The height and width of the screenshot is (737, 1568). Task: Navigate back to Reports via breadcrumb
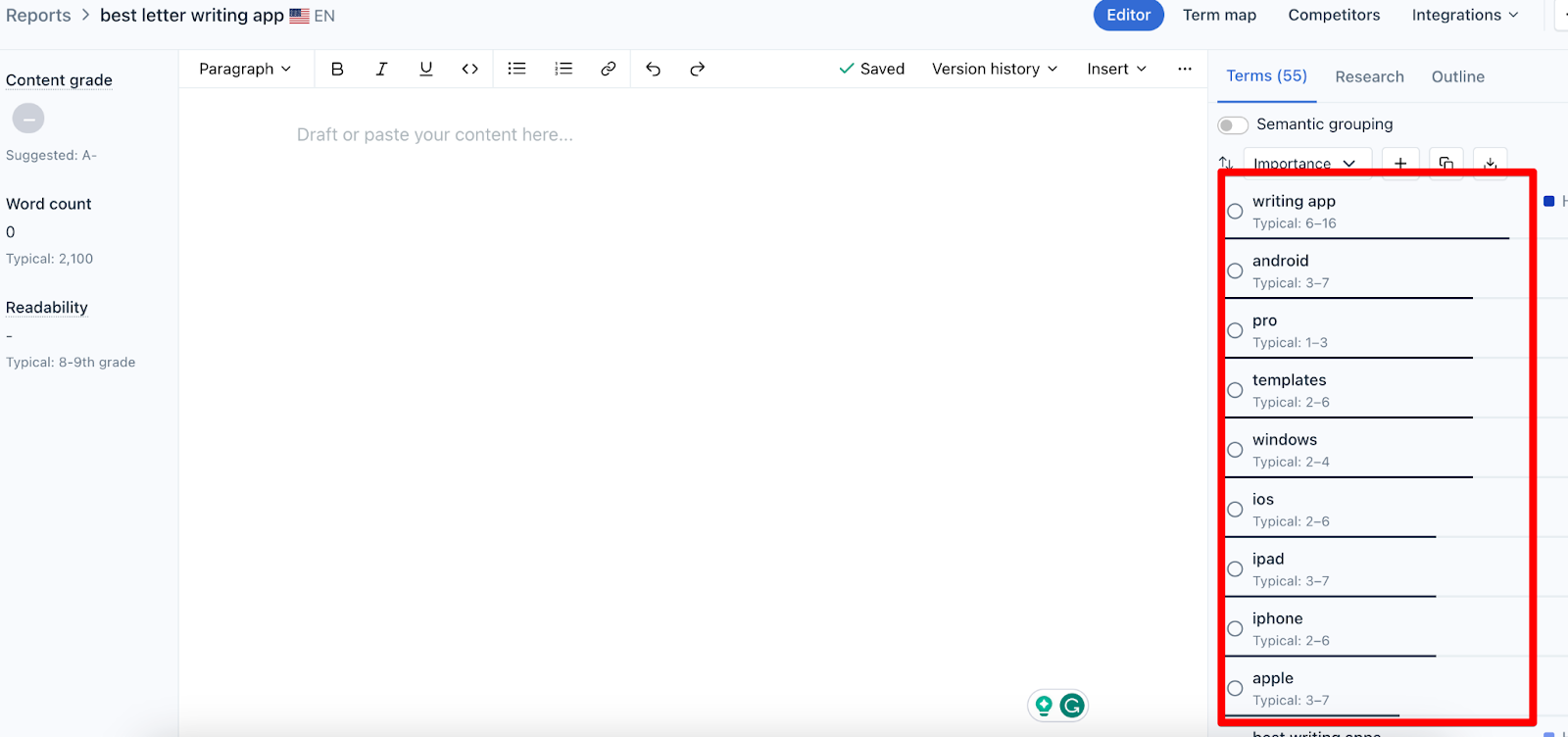38,16
